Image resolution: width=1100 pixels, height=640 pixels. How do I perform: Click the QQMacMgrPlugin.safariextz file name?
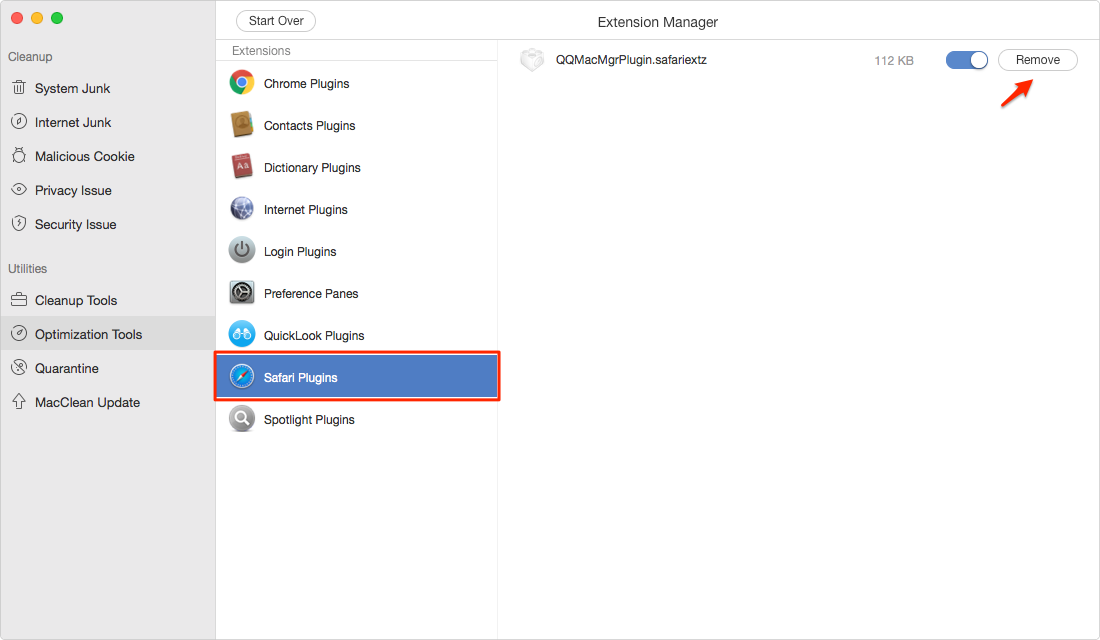click(x=631, y=60)
